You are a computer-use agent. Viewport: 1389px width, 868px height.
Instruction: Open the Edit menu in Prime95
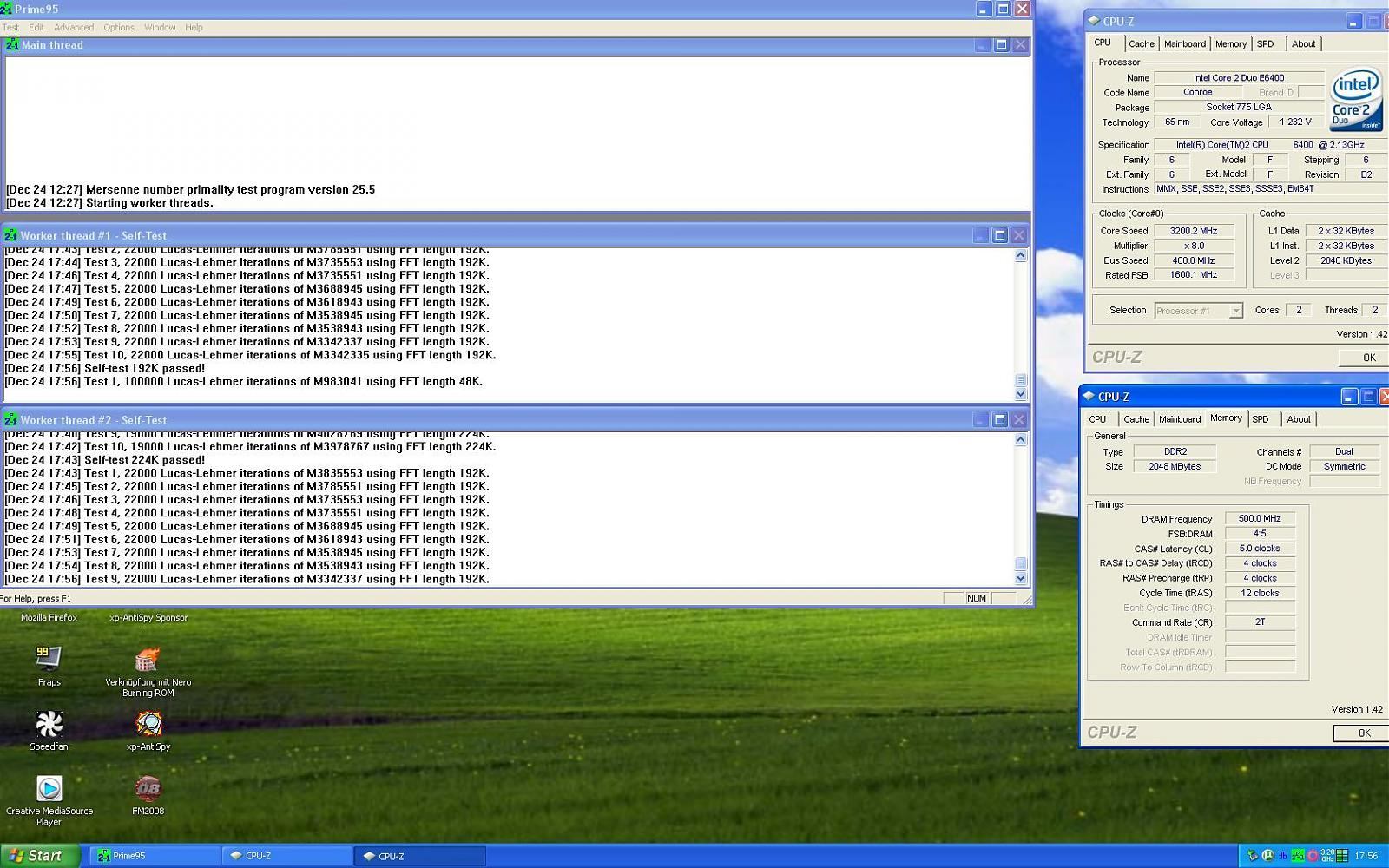(36, 28)
